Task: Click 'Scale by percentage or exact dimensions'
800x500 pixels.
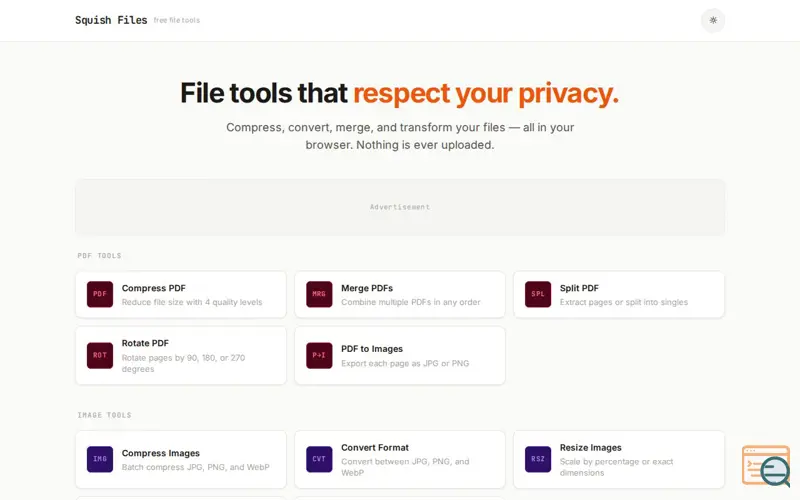Action: [616, 467]
